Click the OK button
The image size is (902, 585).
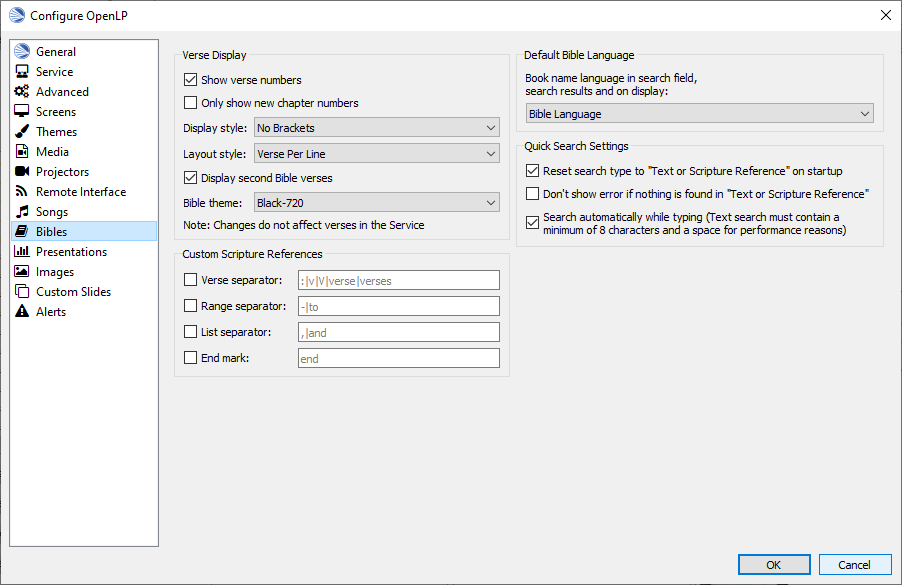(x=774, y=564)
